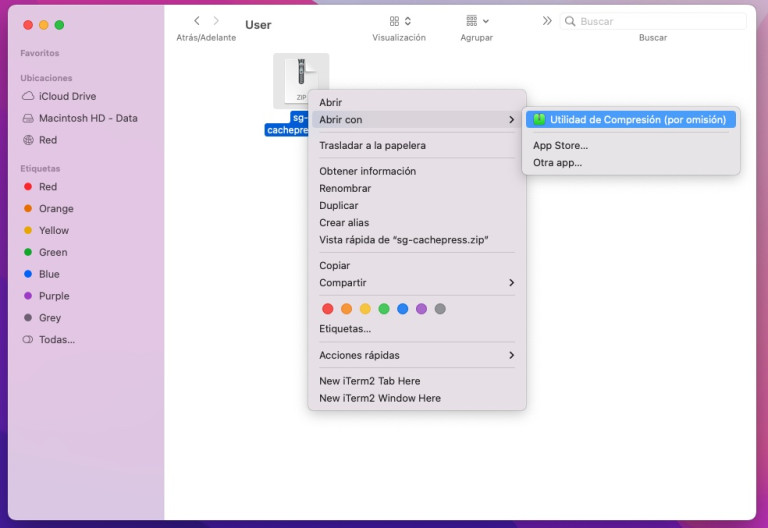Viewport: 768px width, 528px height.
Task: Choose Copiar in the context menu
Action: pos(417,265)
